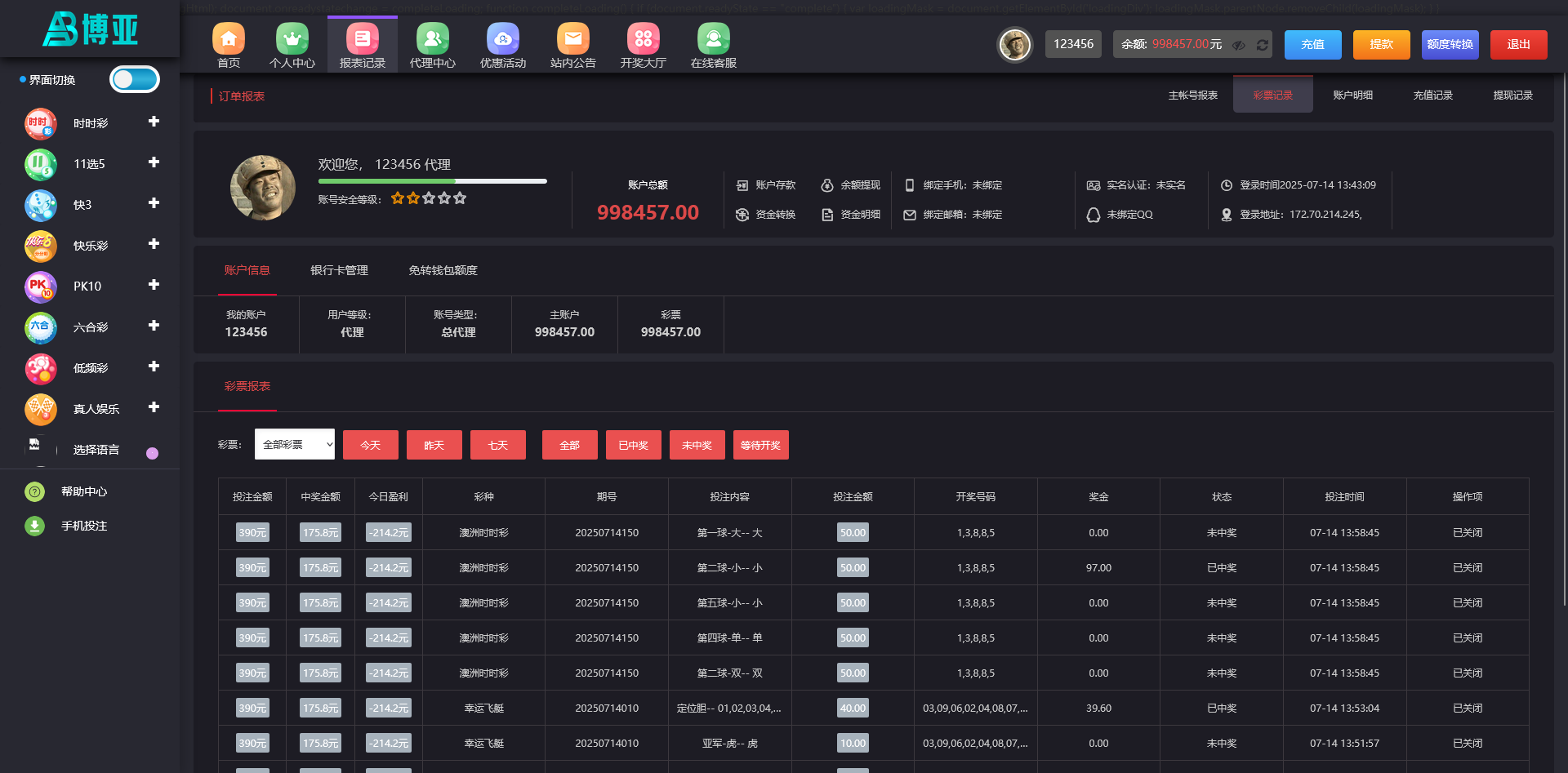Screen dimensions: 1568x773
Task: Filter by 未中奖 status
Action: tap(697, 445)
